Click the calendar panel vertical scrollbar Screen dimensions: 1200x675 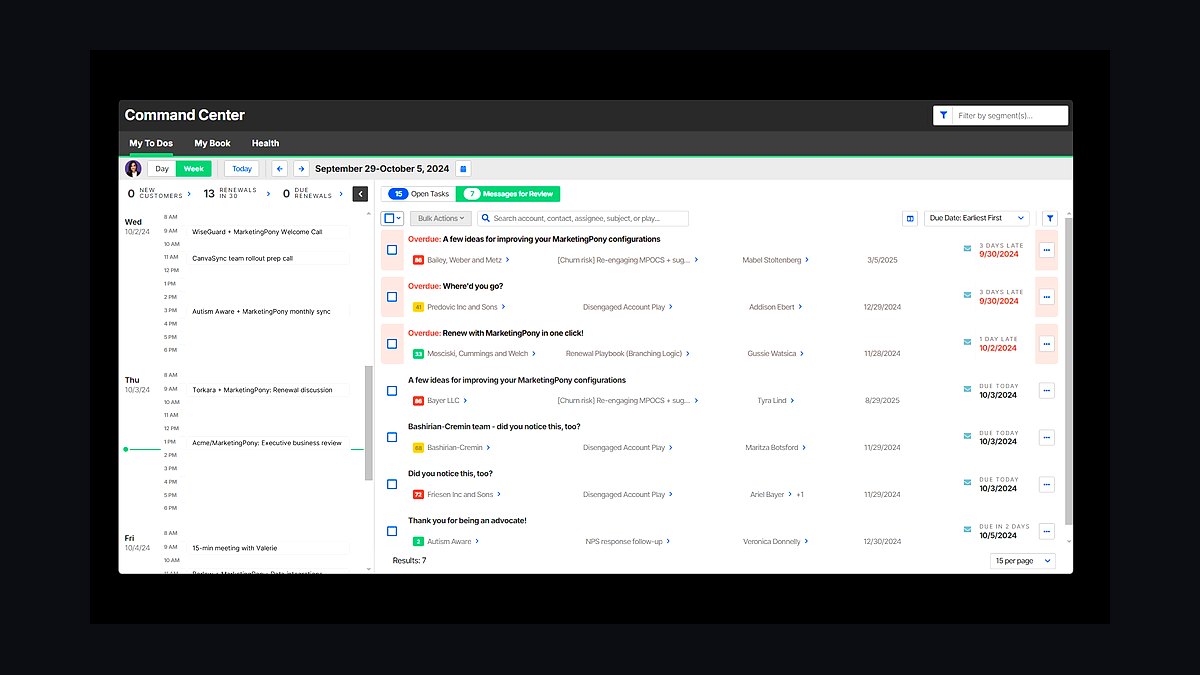click(368, 423)
